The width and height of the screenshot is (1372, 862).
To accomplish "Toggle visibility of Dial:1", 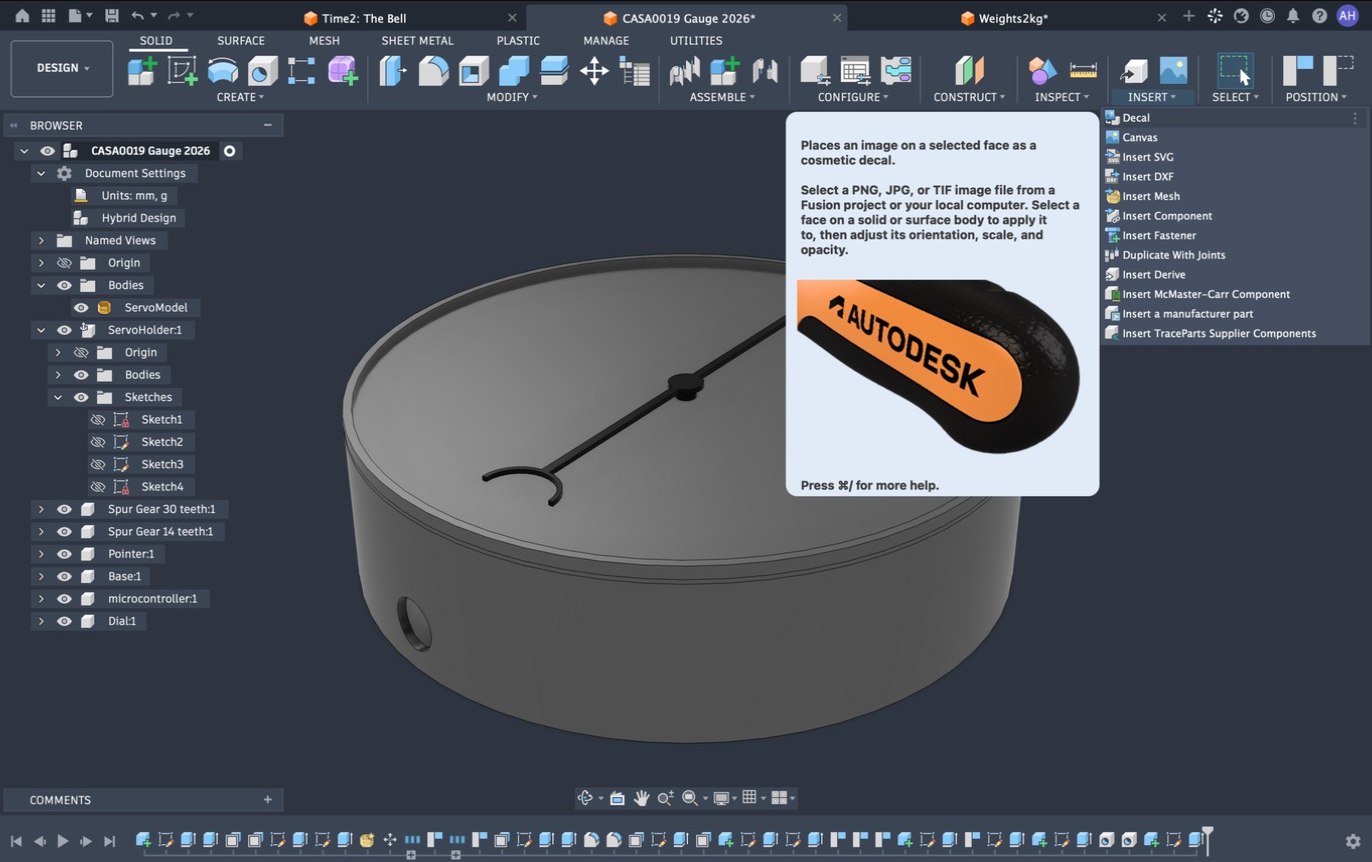I will tap(64, 621).
